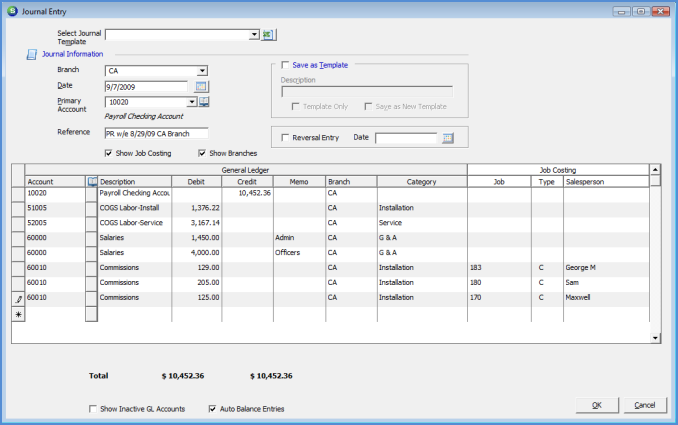Image resolution: width=678 pixels, height=425 pixels.
Task: Click the Journal Entry window app icon
Action: 13,11
